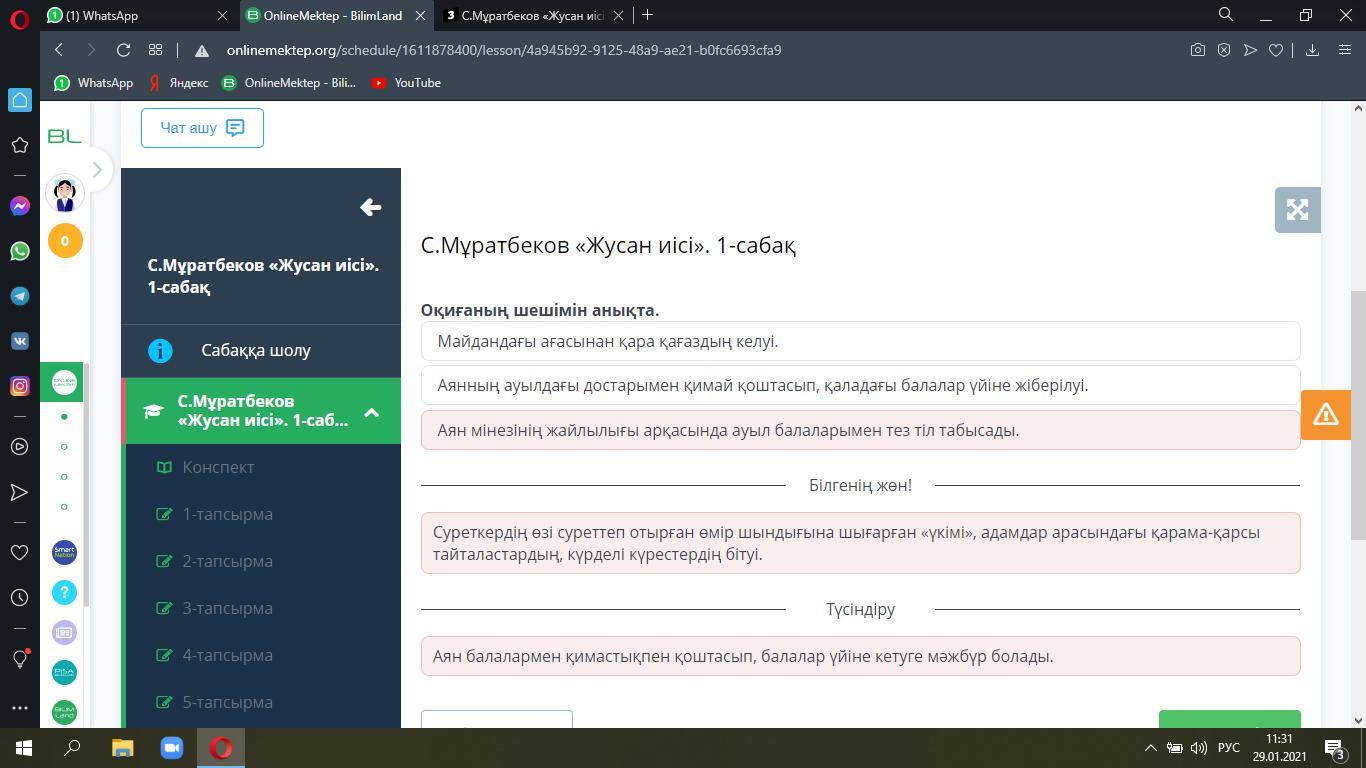Open a new tab with plus button

(647, 15)
